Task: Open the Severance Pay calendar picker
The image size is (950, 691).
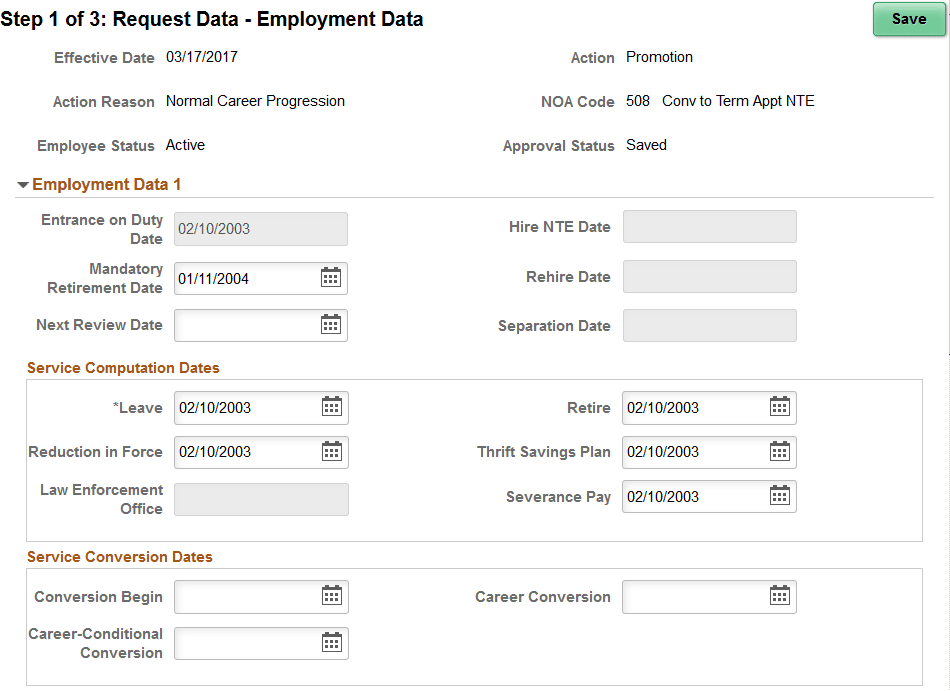Action: (x=781, y=496)
